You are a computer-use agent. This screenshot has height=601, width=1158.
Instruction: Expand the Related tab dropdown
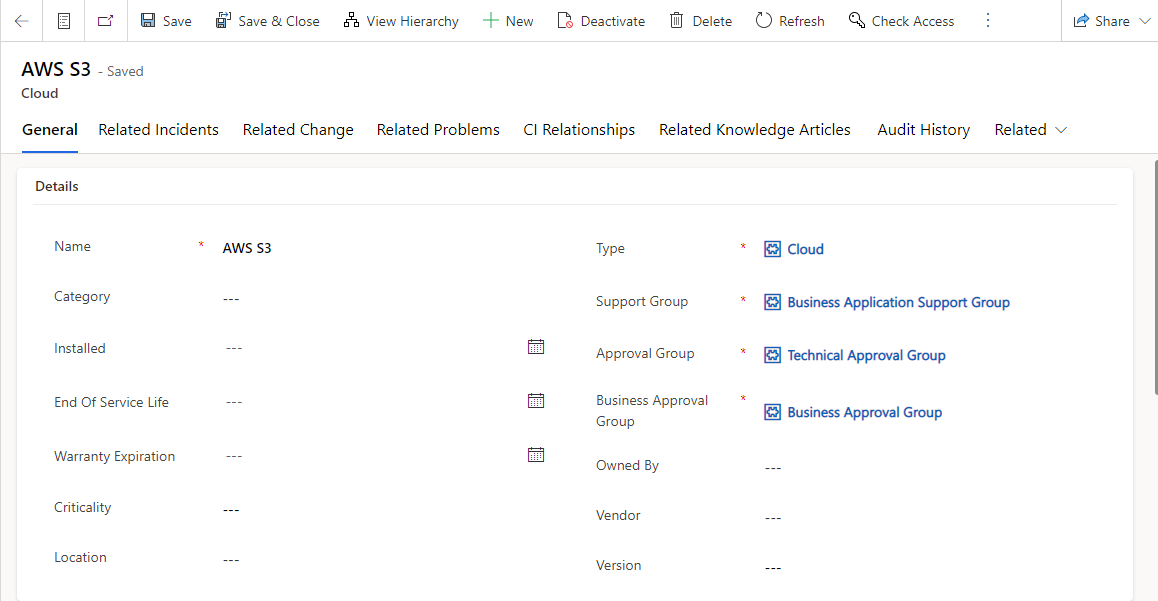pos(1031,130)
